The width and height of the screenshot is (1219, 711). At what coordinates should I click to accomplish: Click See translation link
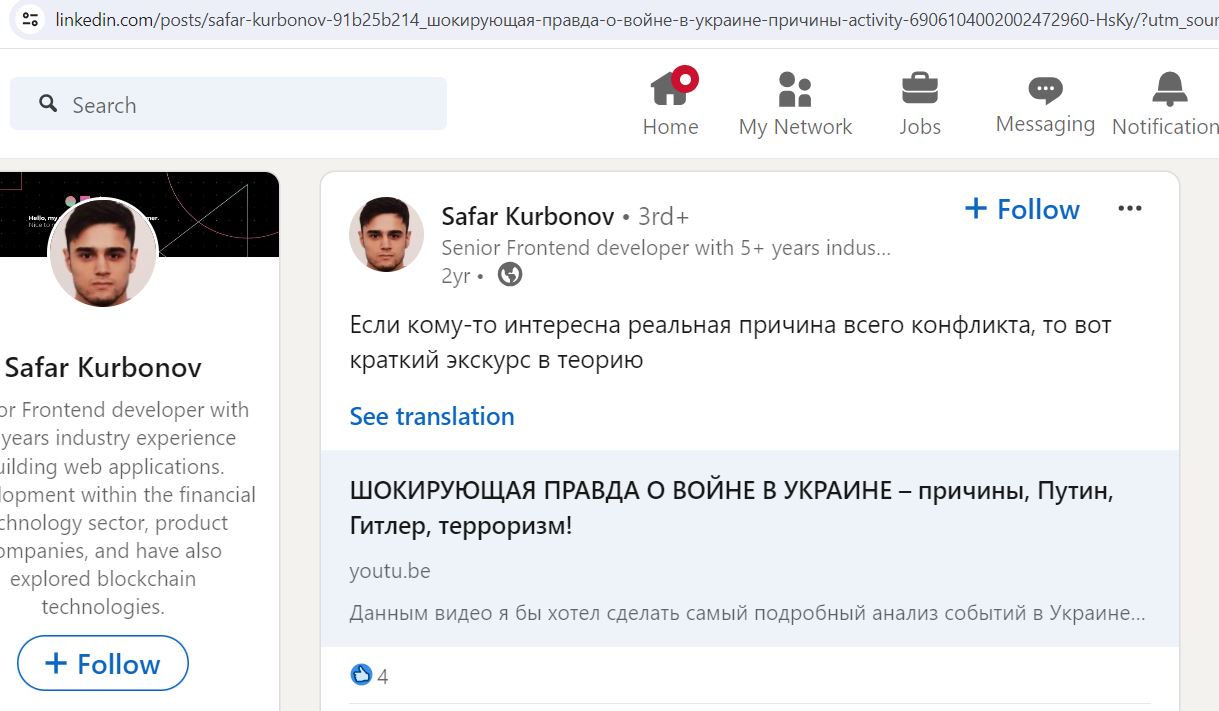pyautogui.click(x=432, y=416)
